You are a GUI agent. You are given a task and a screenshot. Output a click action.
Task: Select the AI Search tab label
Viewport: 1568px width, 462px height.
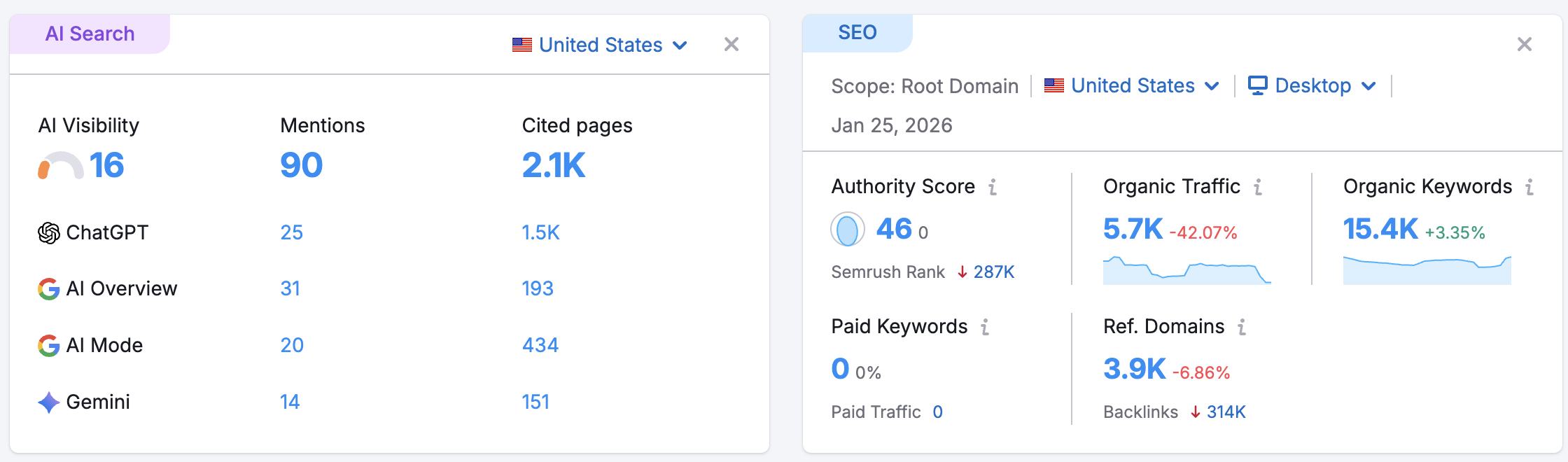[90, 34]
